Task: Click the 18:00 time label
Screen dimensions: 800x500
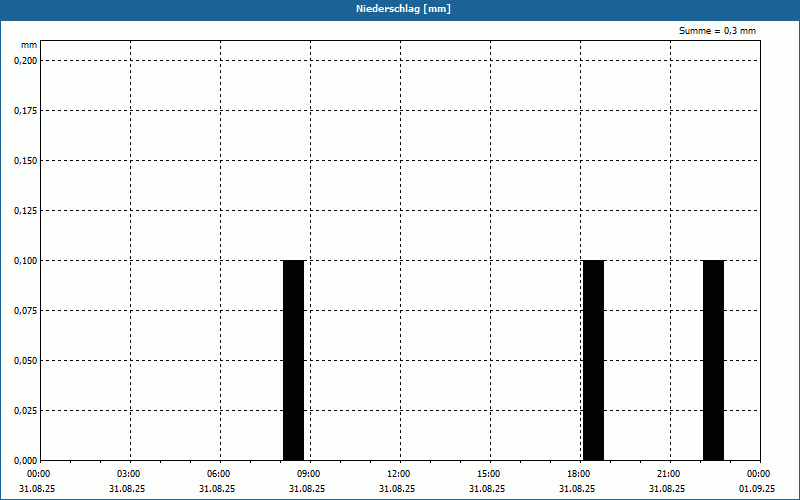Action: tap(578, 474)
